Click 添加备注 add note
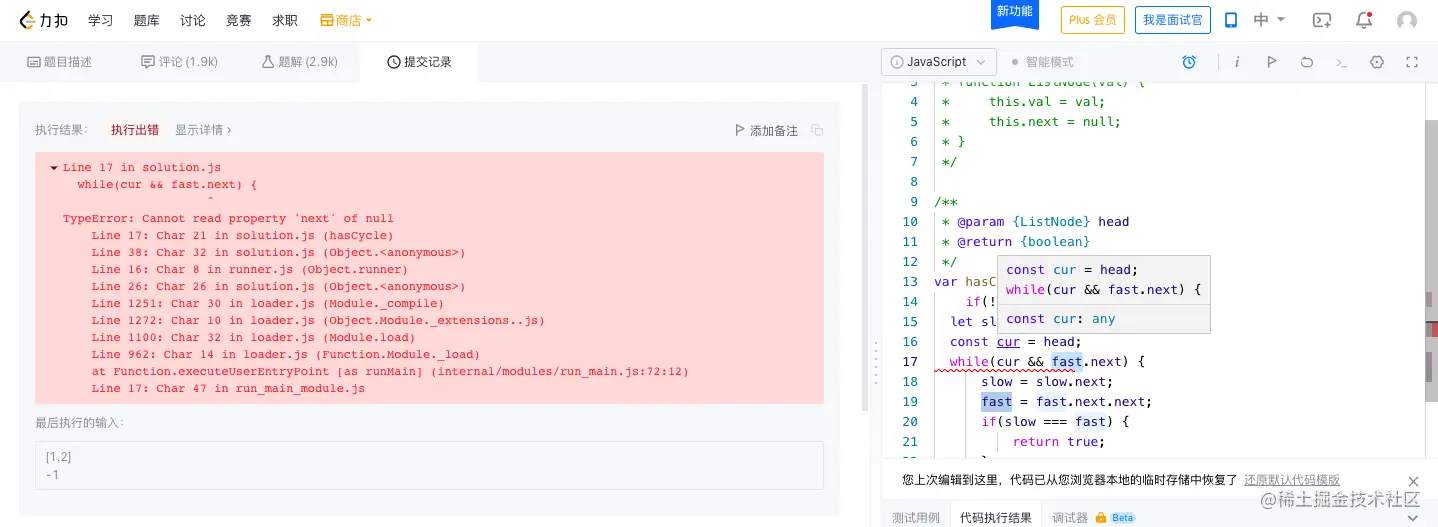The image size is (1438, 527). 766,130
